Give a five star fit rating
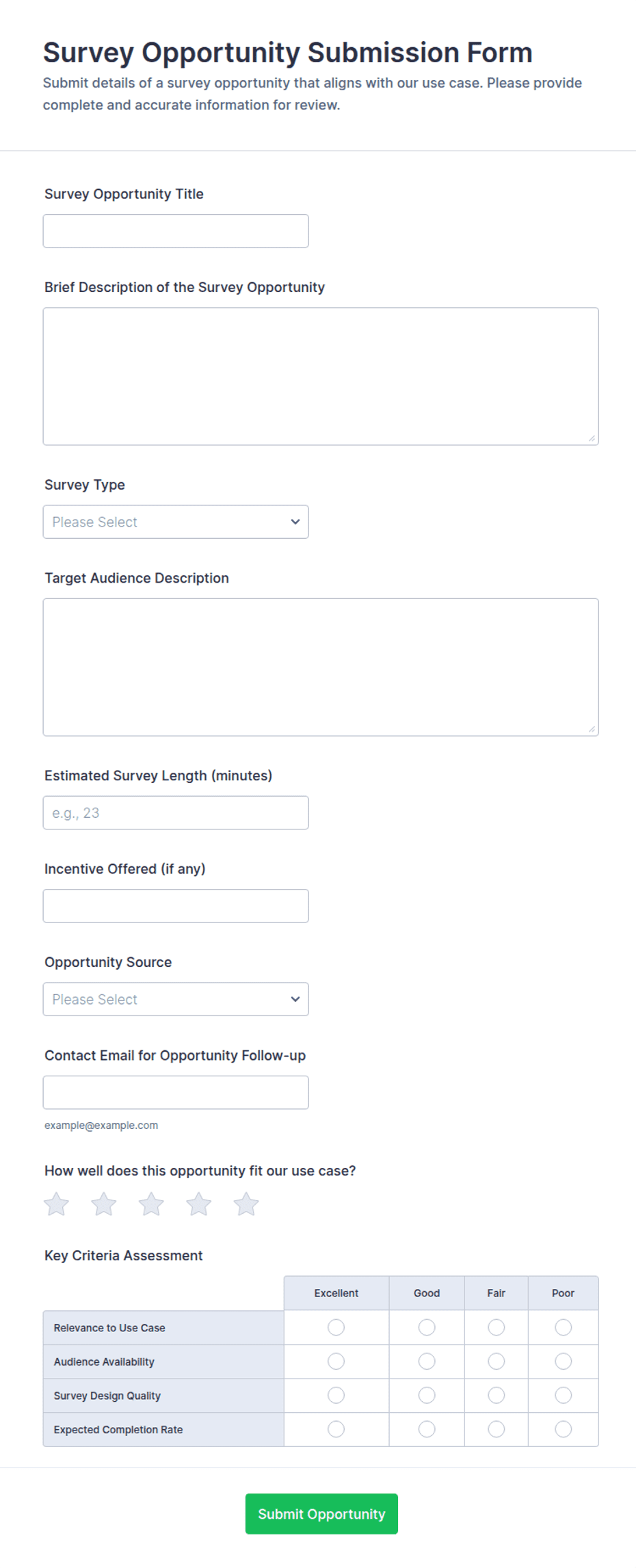Image resolution: width=636 pixels, height=1568 pixels. [x=246, y=1204]
